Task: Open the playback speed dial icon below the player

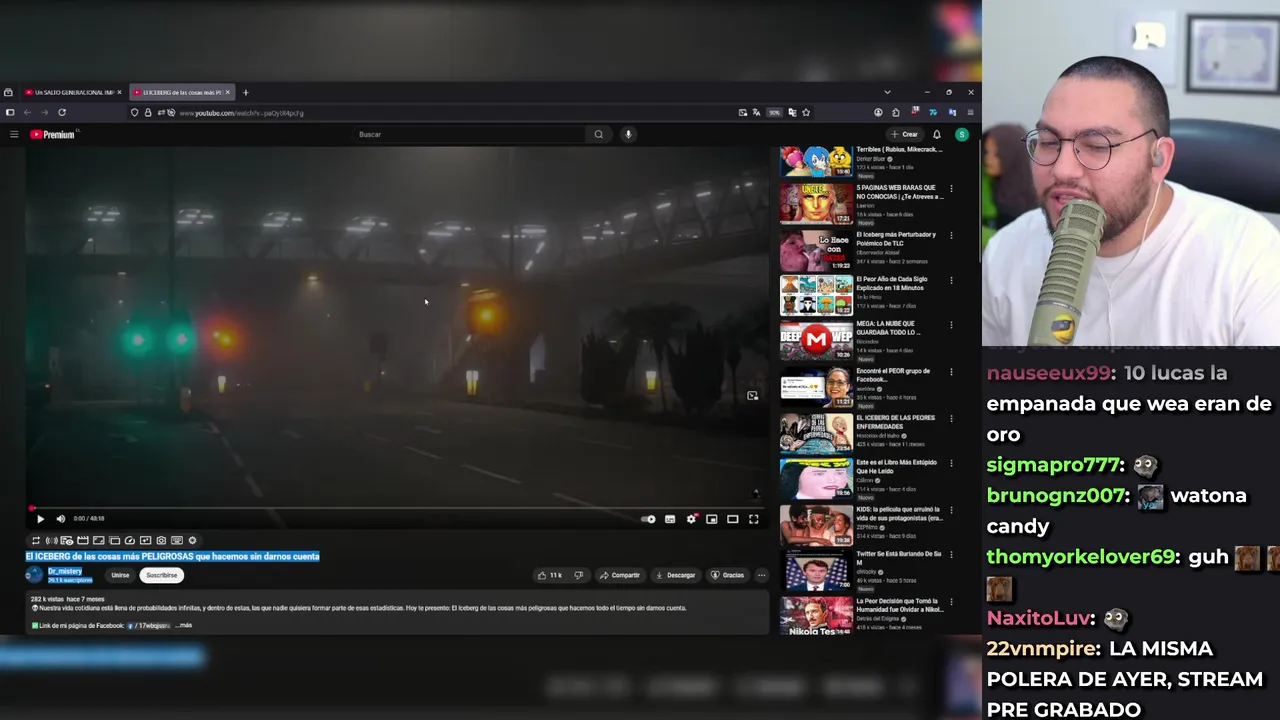Action: (130, 541)
